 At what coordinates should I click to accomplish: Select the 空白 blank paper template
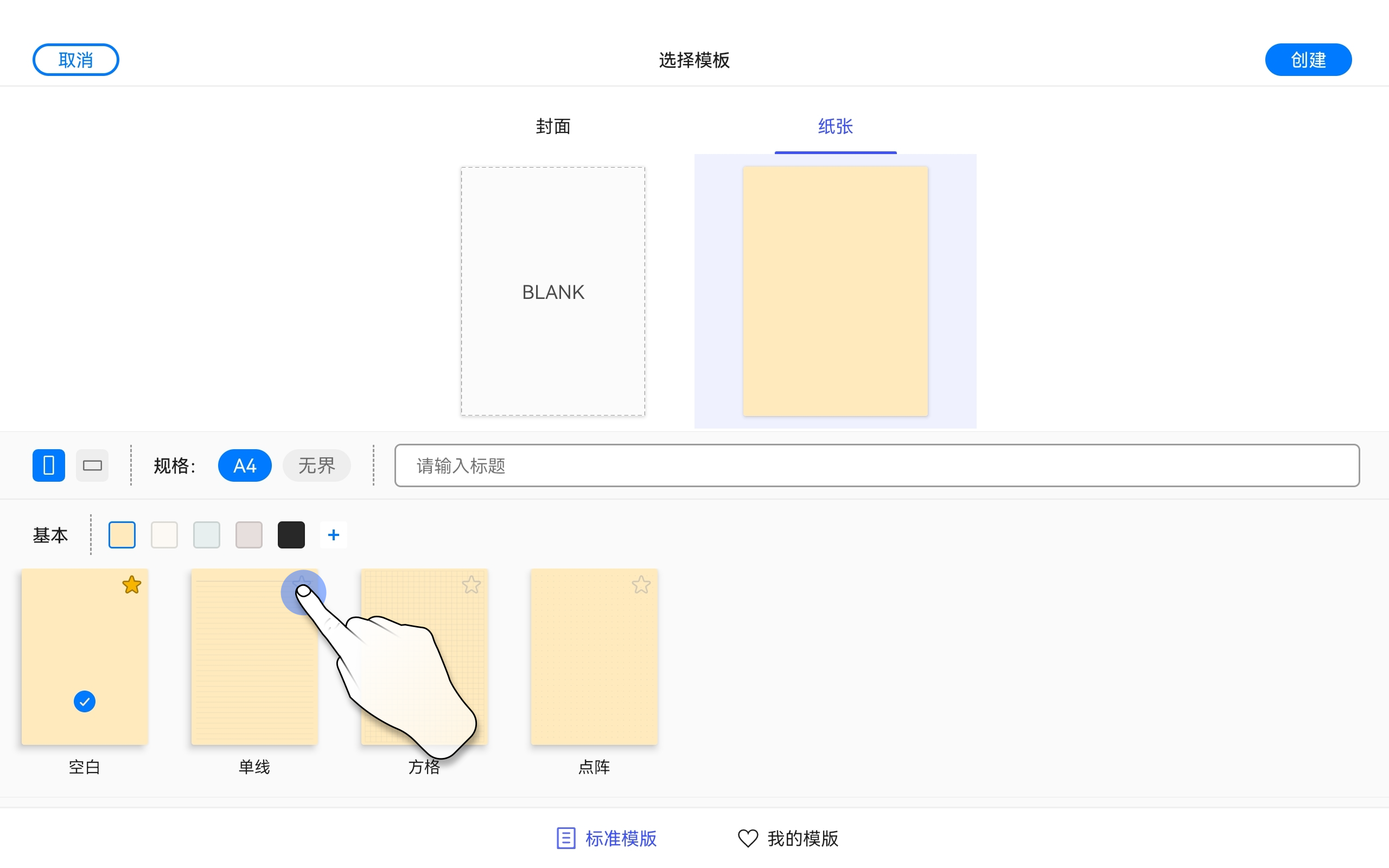[85, 657]
